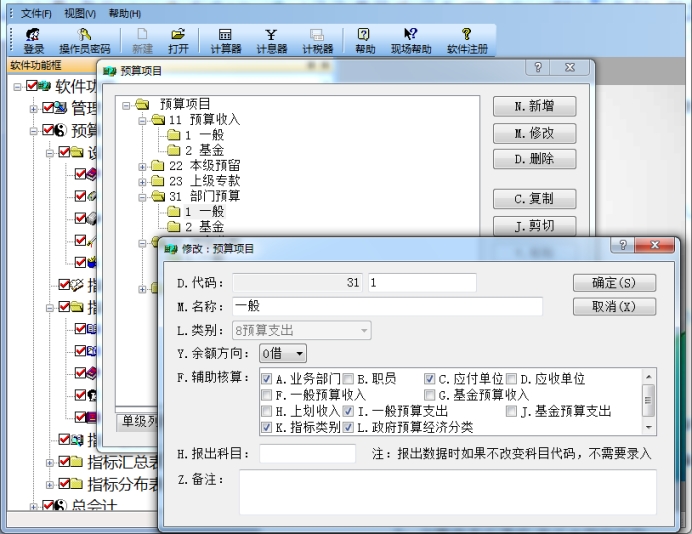Select 2 基金 under 11 预算收入

point(204,150)
